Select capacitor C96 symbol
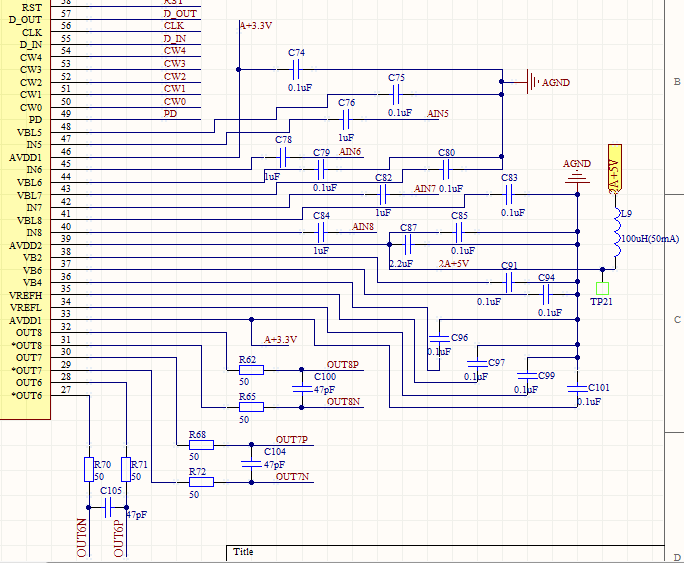This screenshot has width=684, height=563. [439, 338]
